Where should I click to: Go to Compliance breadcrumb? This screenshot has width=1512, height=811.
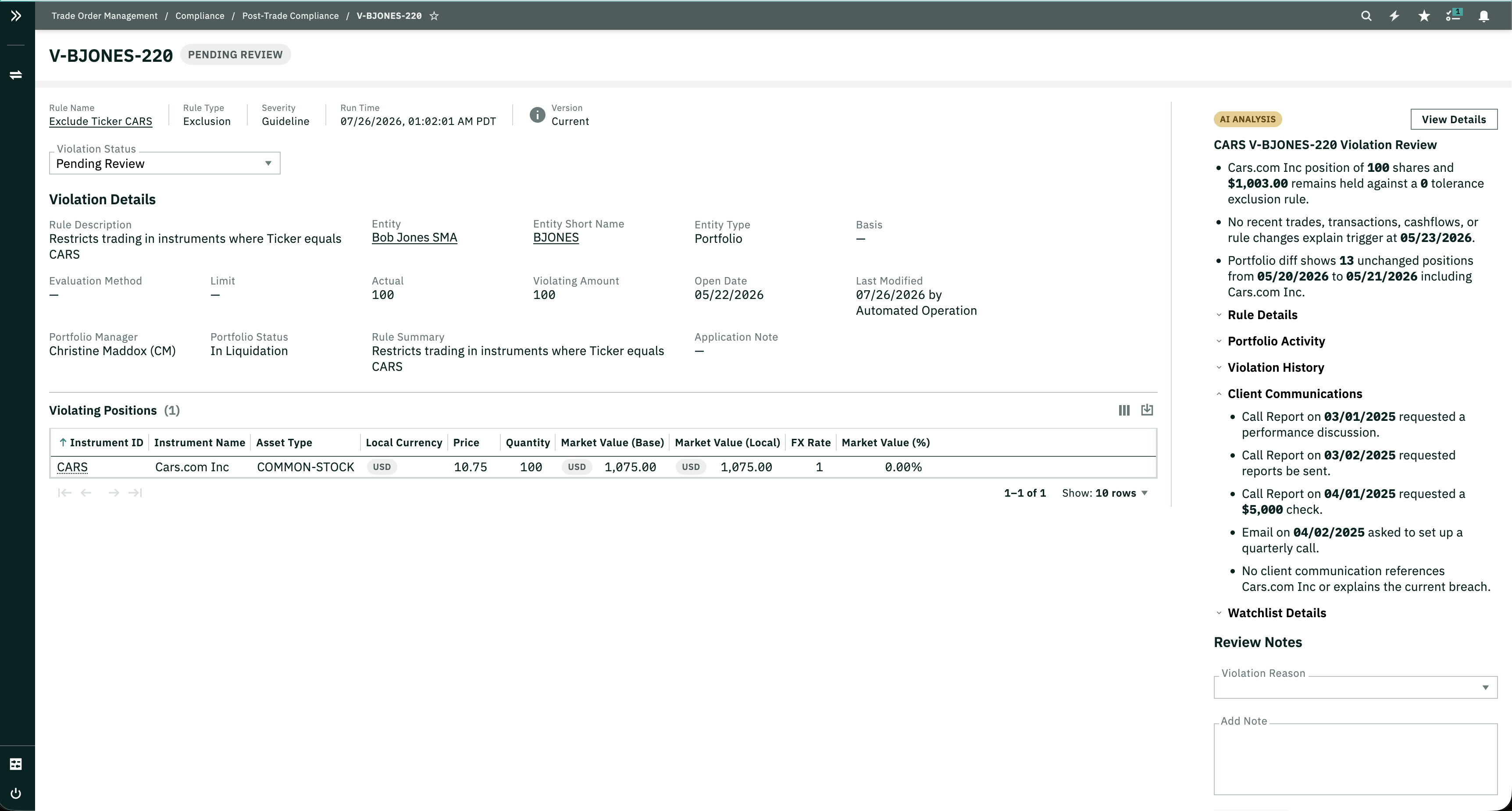[200, 16]
